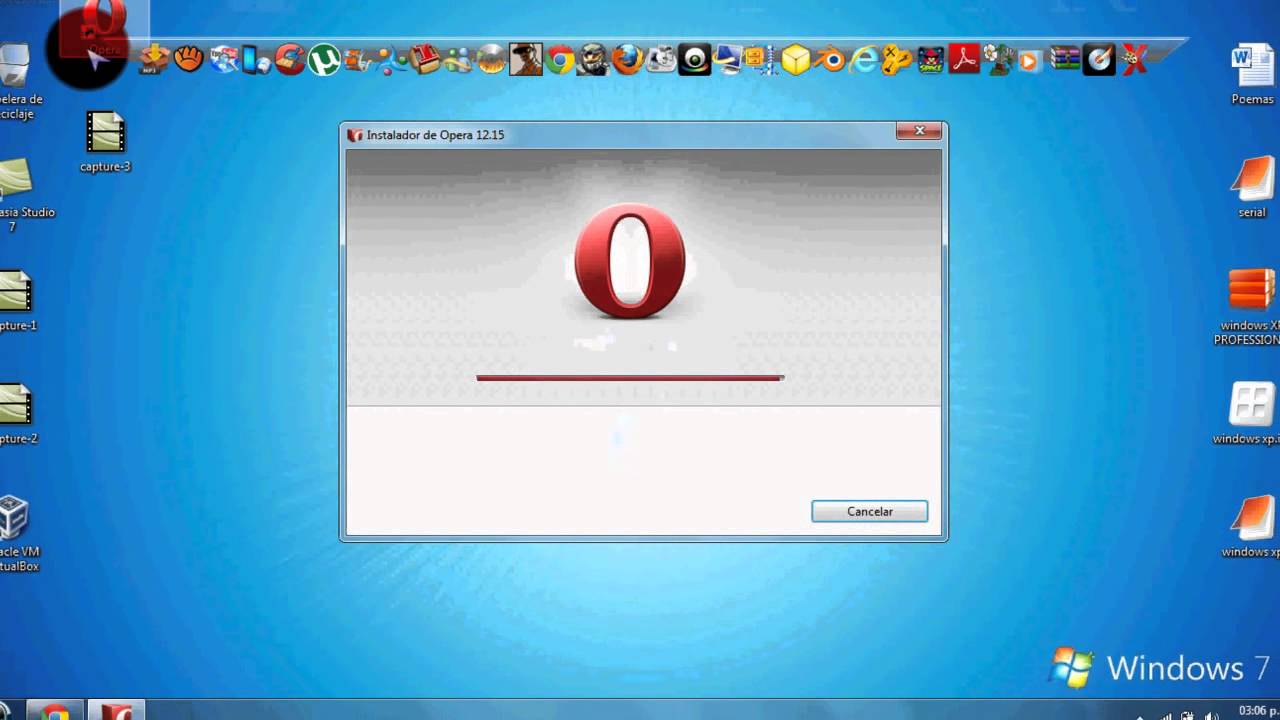Viewport: 1280px width, 720px height.
Task: Open the MP3 downloader dock icon
Action: [x=154, y=60]
